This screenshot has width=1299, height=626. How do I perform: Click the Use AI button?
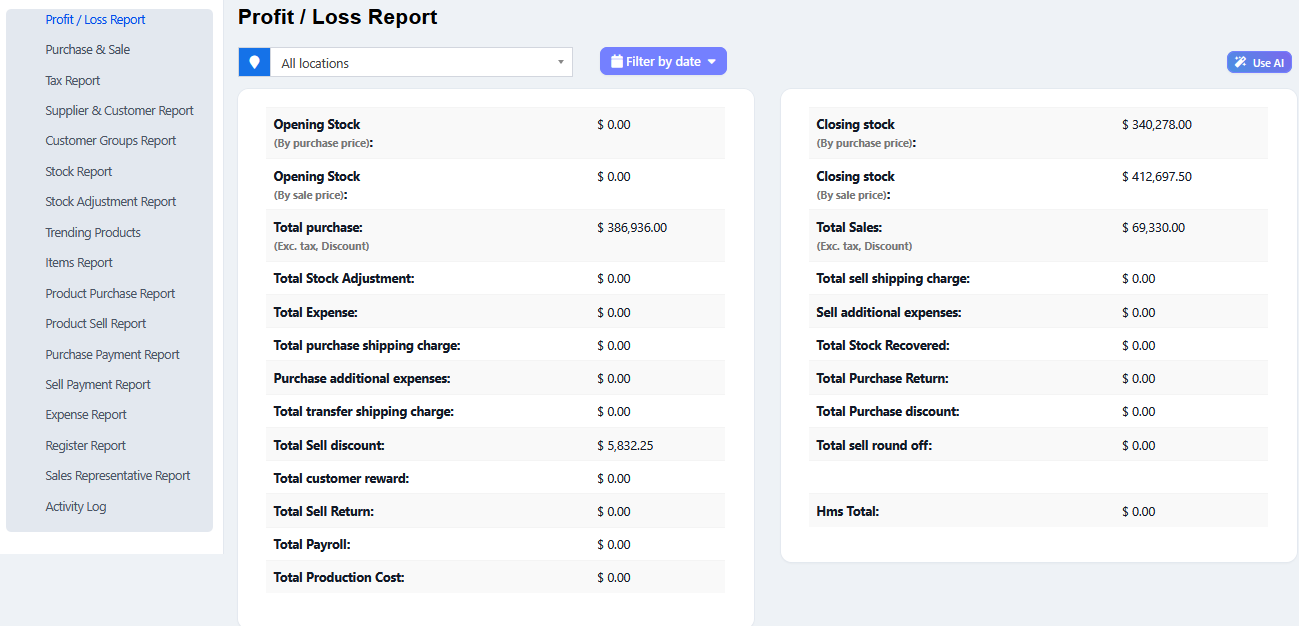point(1258,61)
